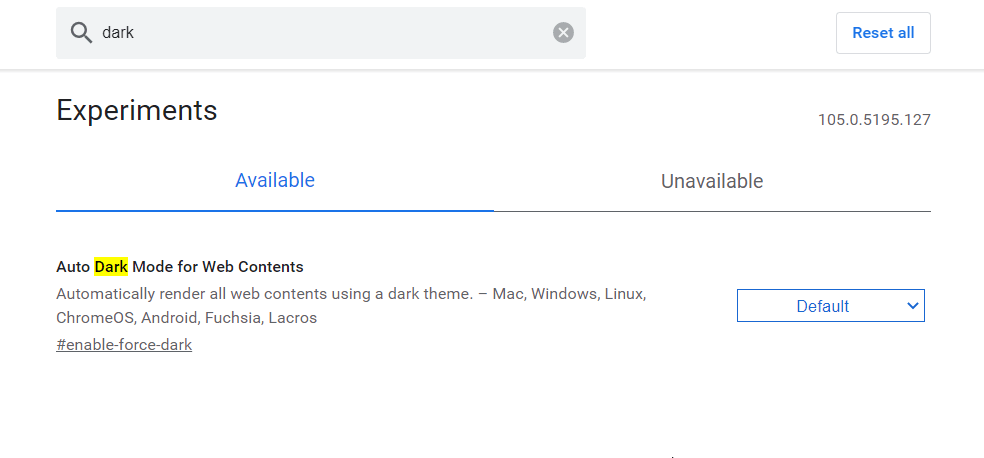The image size is (984, 458).
Task: Click the blue underline beneath Available tab
Action: pyautogui.click(x=275, y=211)
